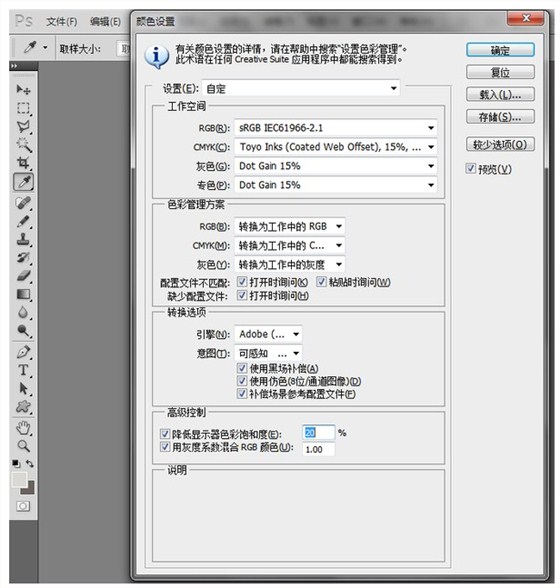Select the Clone Stamp tool
560x588 pixels.
click(x=23, y=239)
